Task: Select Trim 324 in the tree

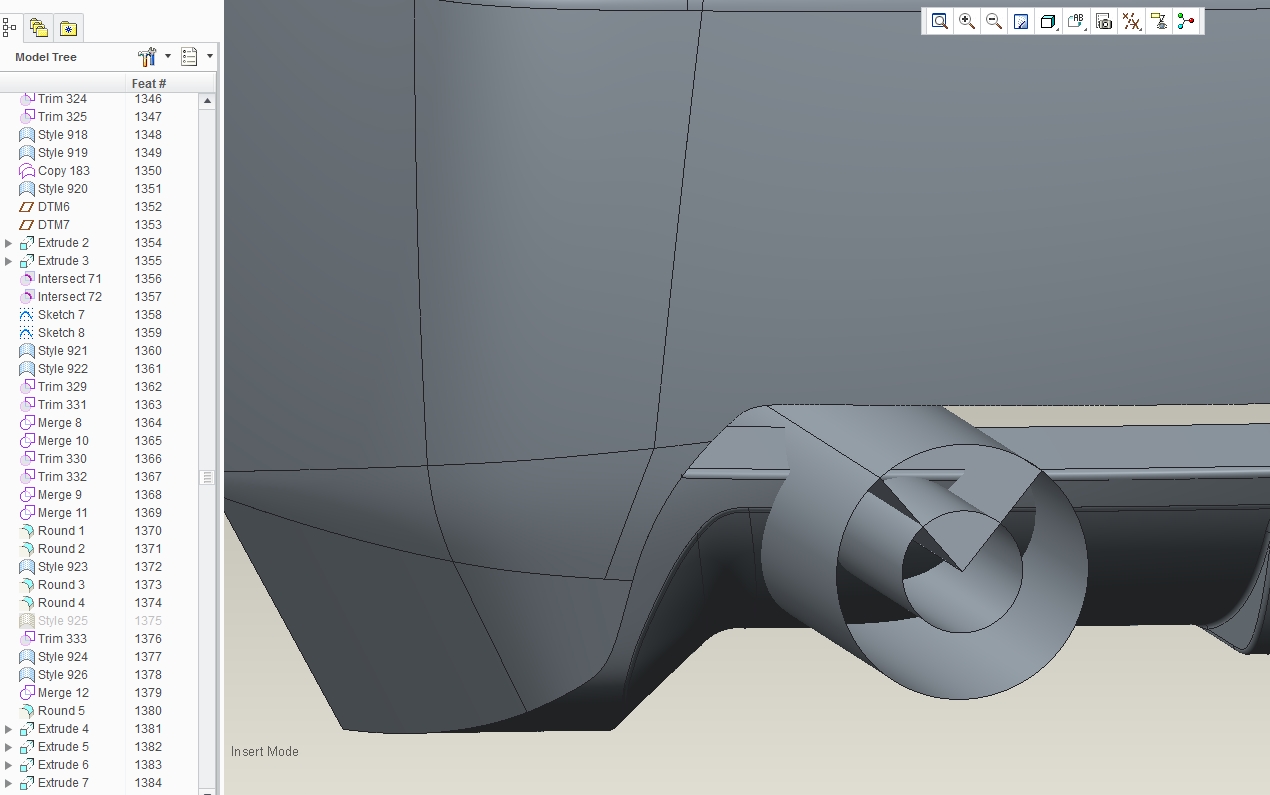Action: (62, 99)
